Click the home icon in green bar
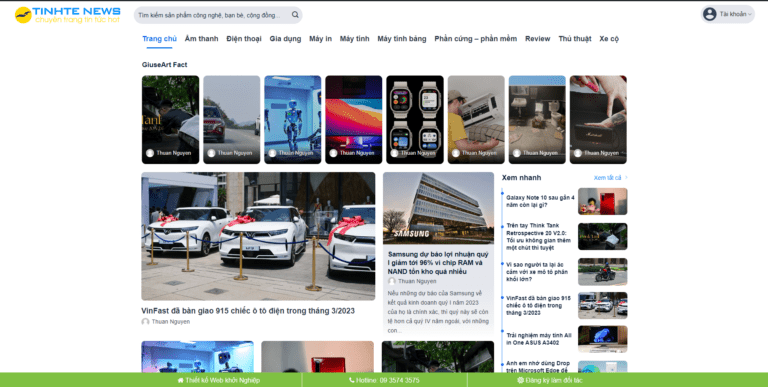This screenshot has height=387, width=768. [x=181, y=380]
